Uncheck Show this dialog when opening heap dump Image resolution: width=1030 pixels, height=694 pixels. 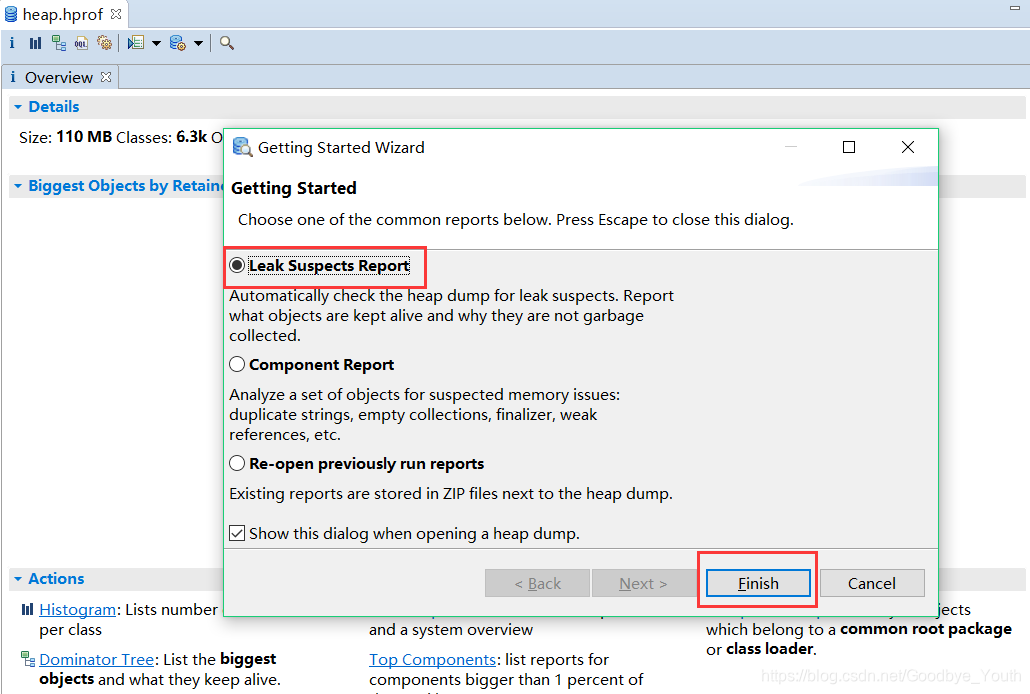coord(237,533)
